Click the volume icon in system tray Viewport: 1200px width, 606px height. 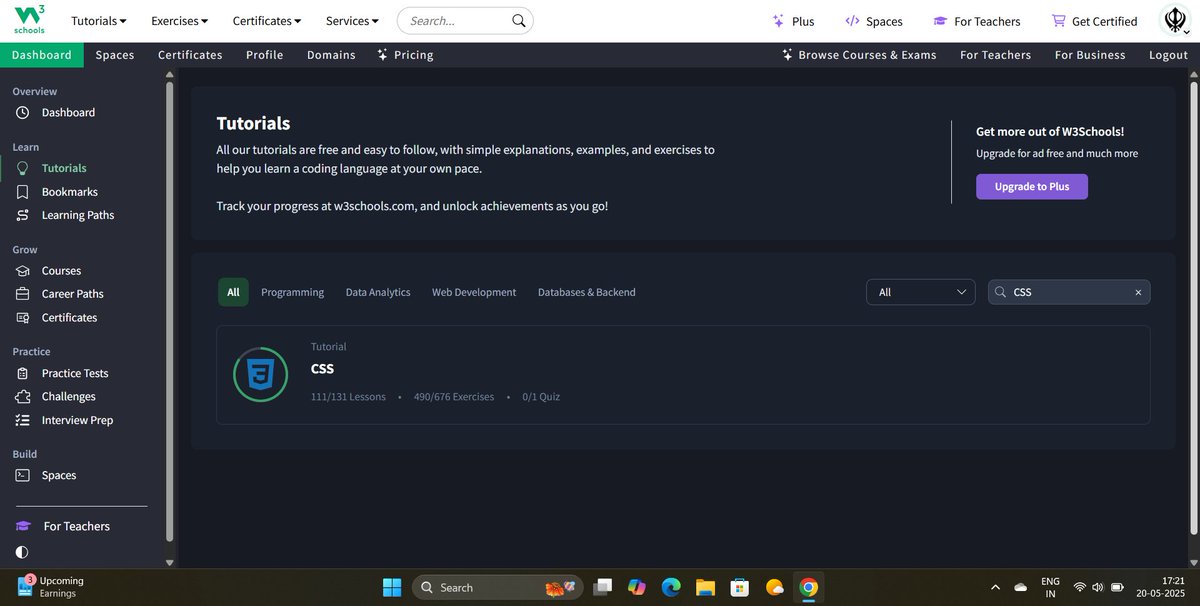tap(1099, 587)
